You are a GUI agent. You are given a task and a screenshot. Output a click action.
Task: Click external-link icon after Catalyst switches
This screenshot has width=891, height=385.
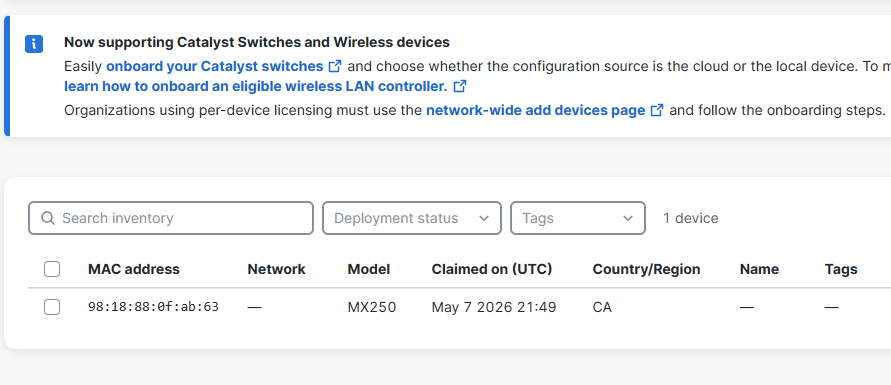tap(335, 66)
